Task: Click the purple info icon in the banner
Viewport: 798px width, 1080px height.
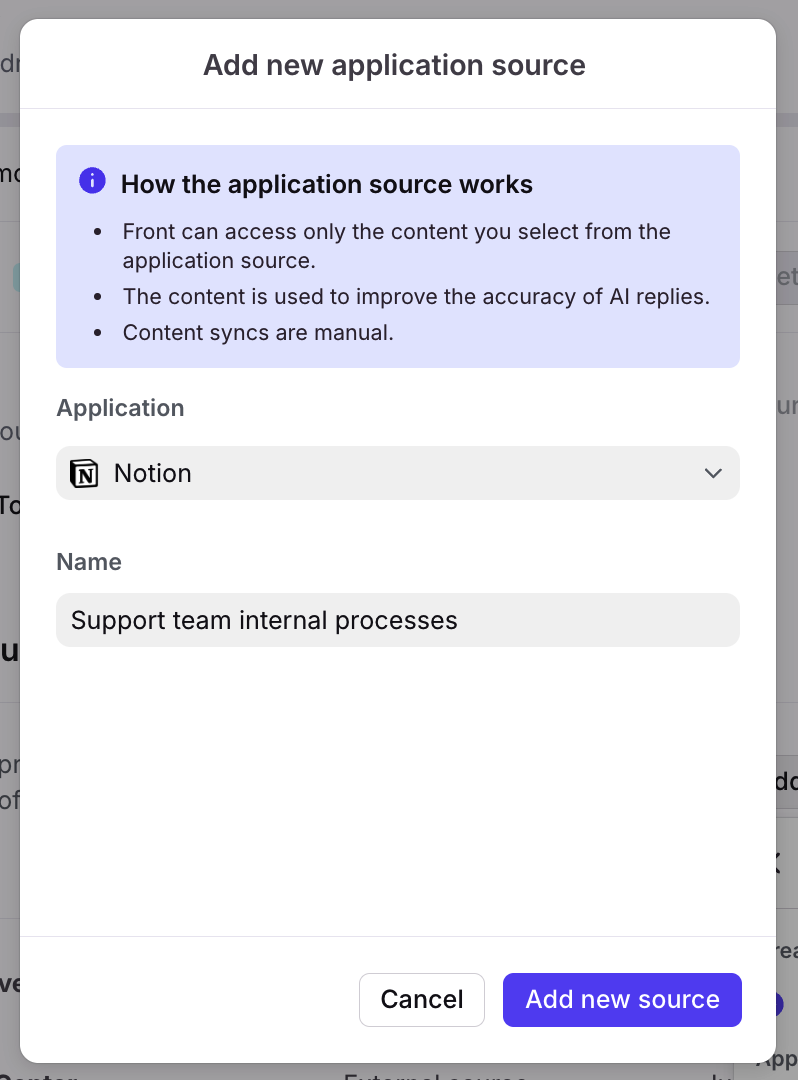Action: pyautogui.click(x=92, y=181)
